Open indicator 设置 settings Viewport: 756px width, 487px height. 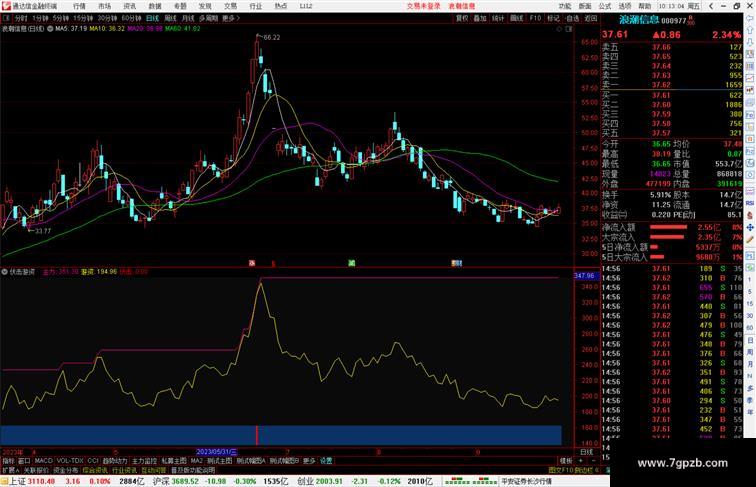point(326,461)
